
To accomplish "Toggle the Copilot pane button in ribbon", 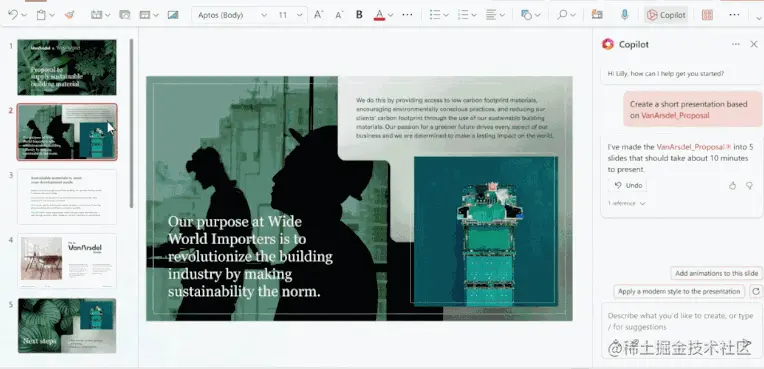I will (x=666, y=15).
